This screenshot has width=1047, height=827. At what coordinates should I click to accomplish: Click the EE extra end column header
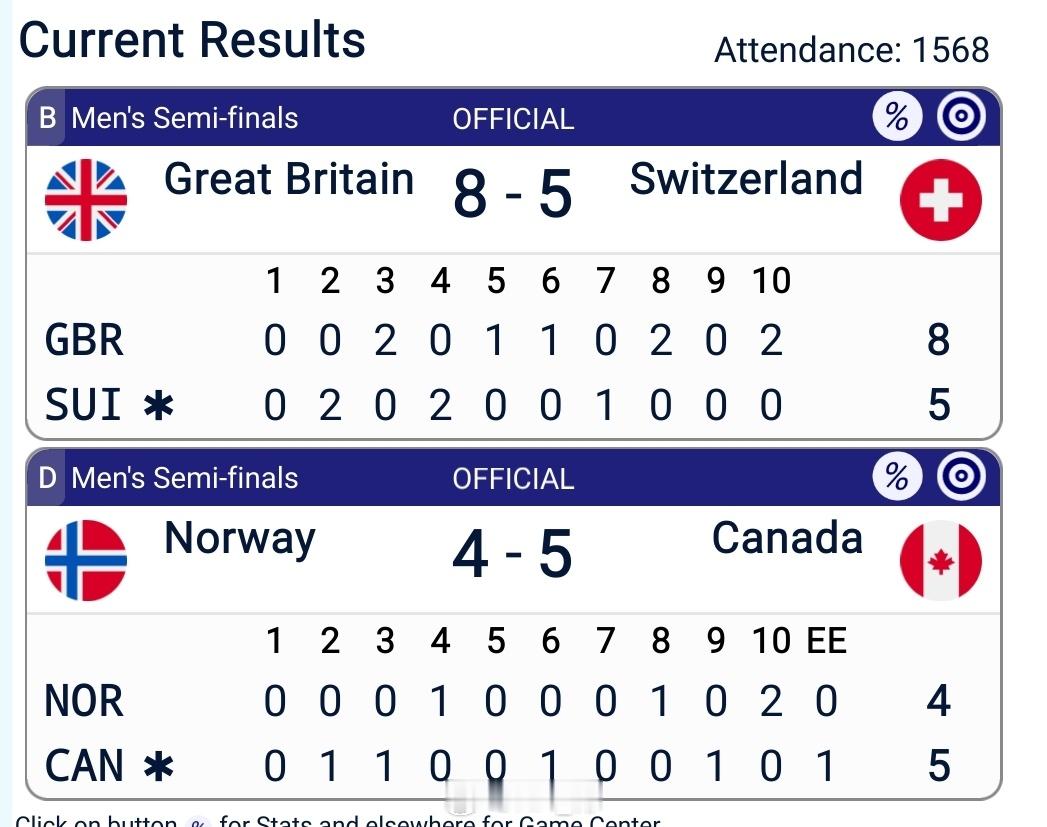(826, 640)
